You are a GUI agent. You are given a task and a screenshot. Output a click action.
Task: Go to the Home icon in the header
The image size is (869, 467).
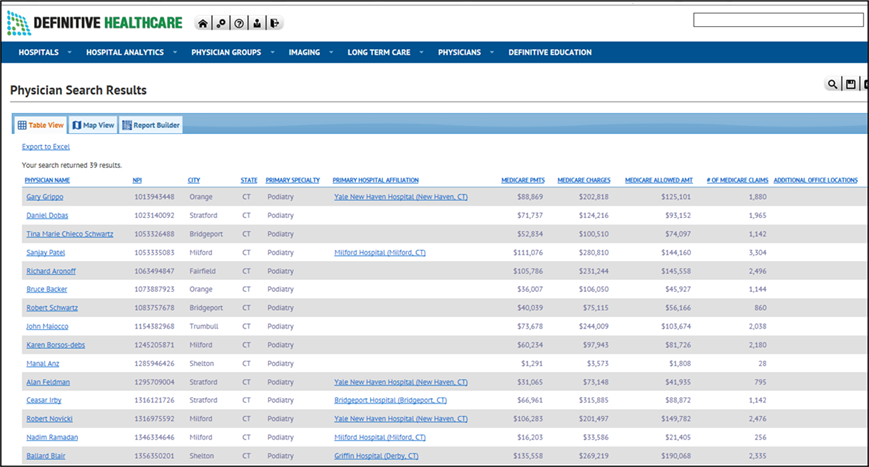[203, 23]
